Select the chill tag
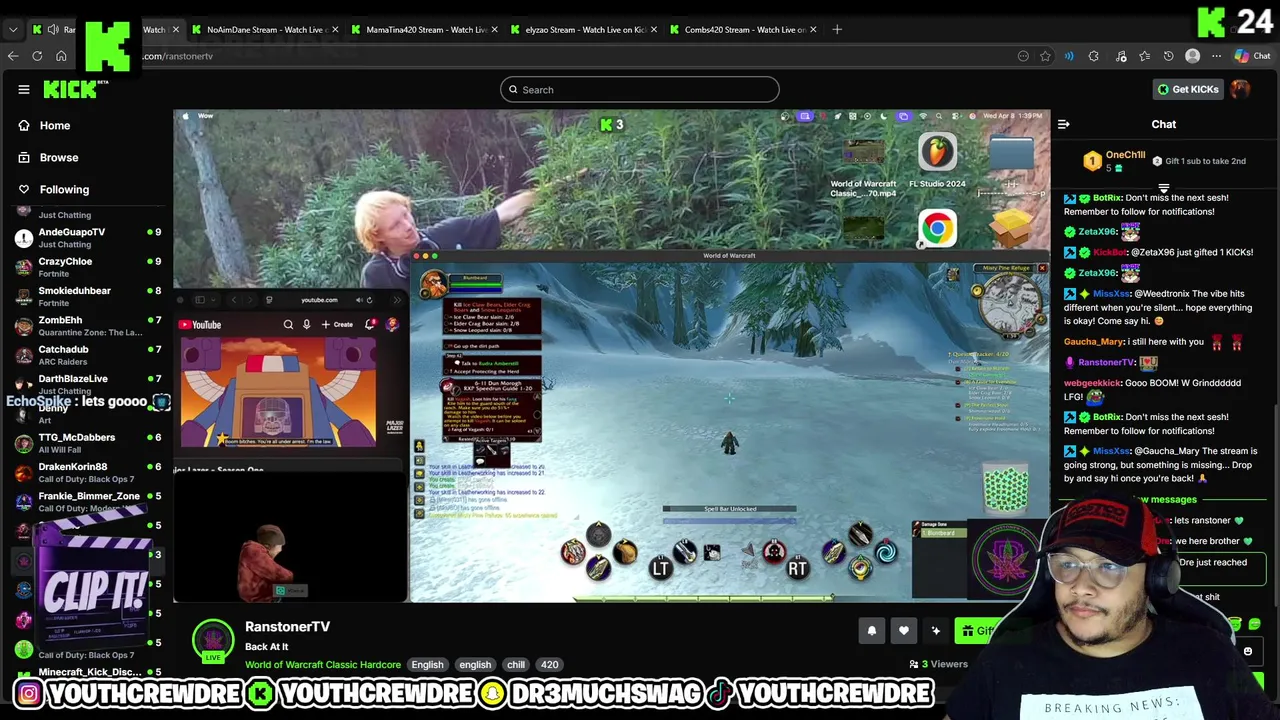Screen dimensions: 1280x720 coord(516,664)
